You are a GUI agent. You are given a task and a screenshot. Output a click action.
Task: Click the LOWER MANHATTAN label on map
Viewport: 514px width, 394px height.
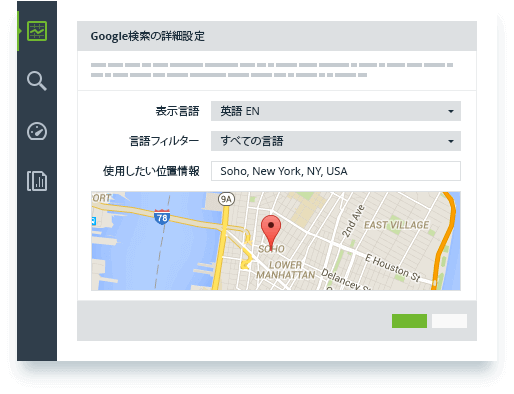coord(285,270)
